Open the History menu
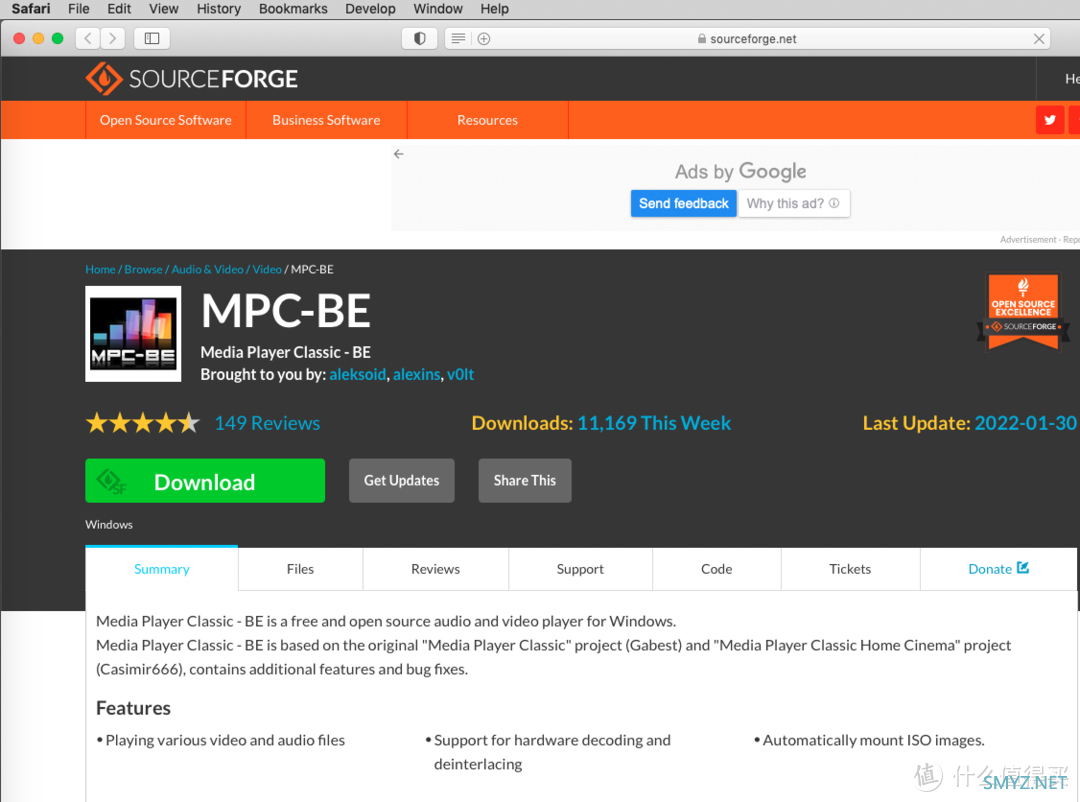Viewport: 1080px width, 802px height. click(x=218, y=9)
